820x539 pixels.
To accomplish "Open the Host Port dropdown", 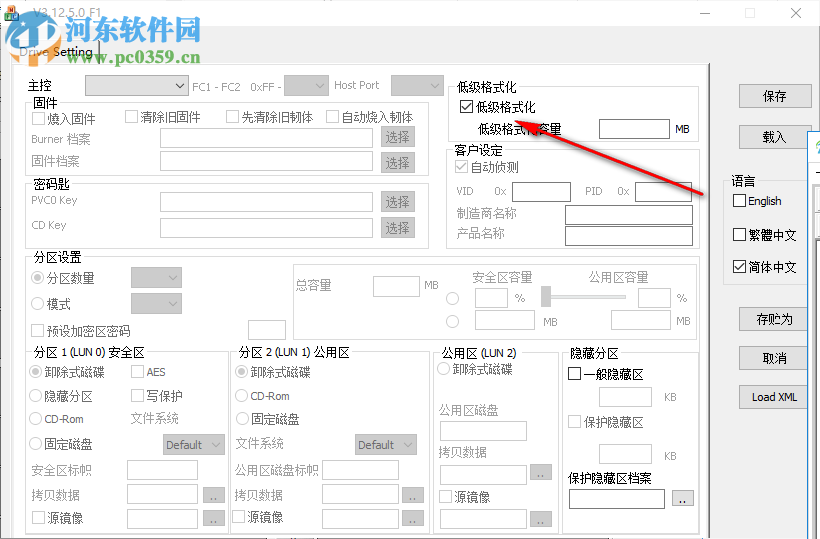I will point(417,86).
